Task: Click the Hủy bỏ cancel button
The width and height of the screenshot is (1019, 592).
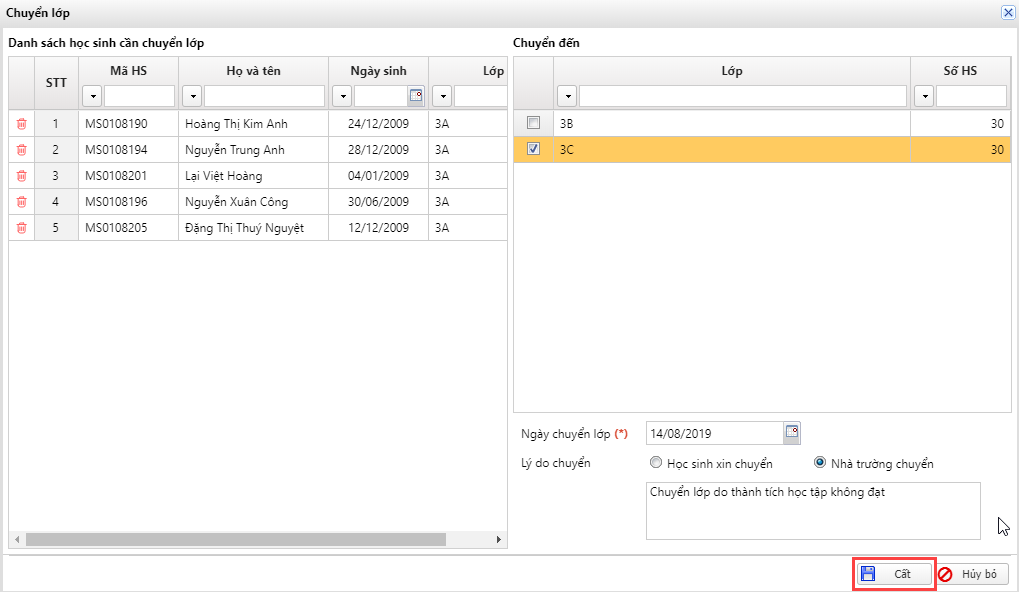Action: [973, 574]
